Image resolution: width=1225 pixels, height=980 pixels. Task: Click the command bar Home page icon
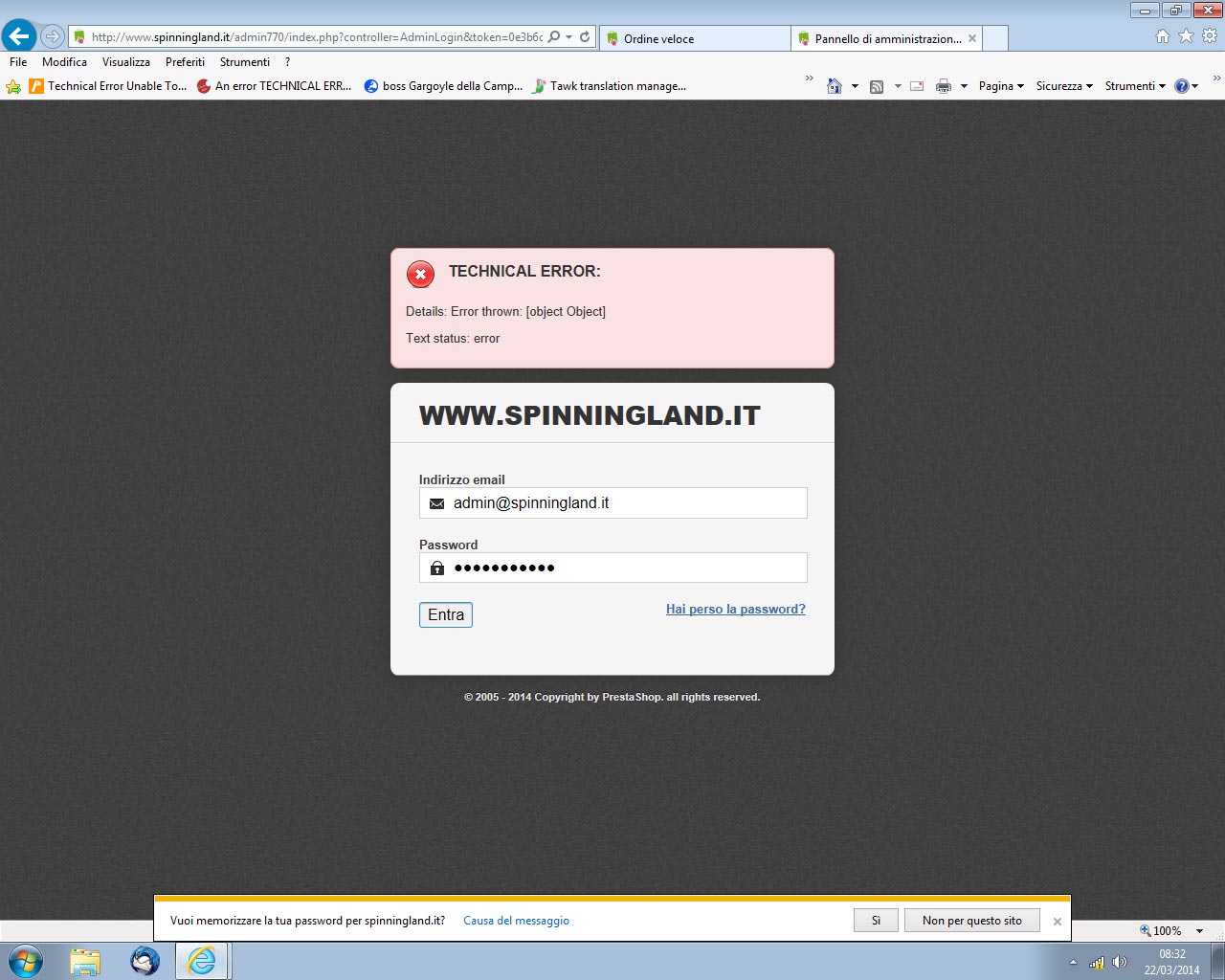835,86
